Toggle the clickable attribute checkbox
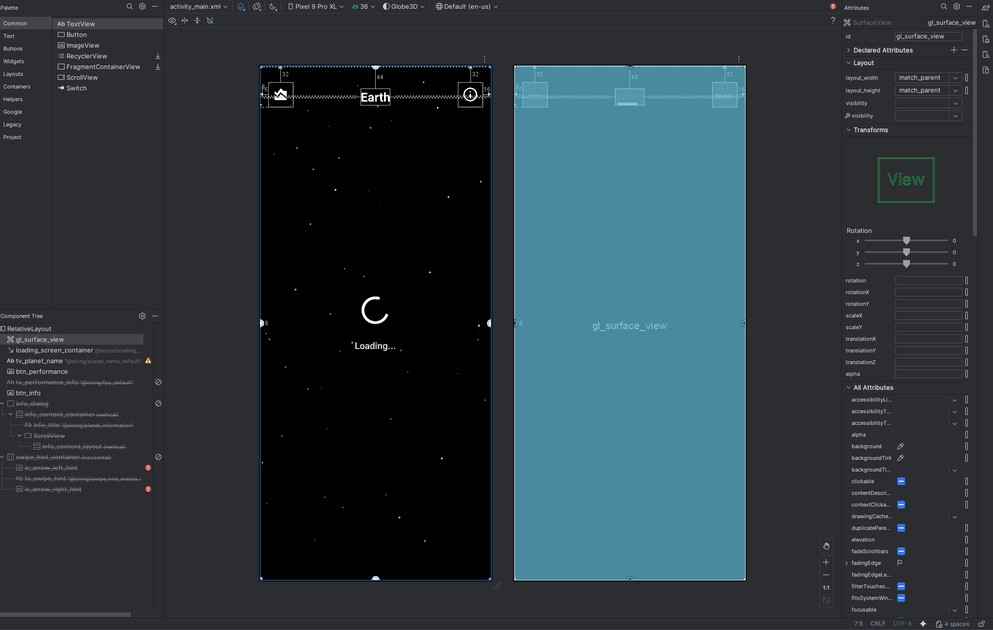The image size is (993, 630). (901, 482)
